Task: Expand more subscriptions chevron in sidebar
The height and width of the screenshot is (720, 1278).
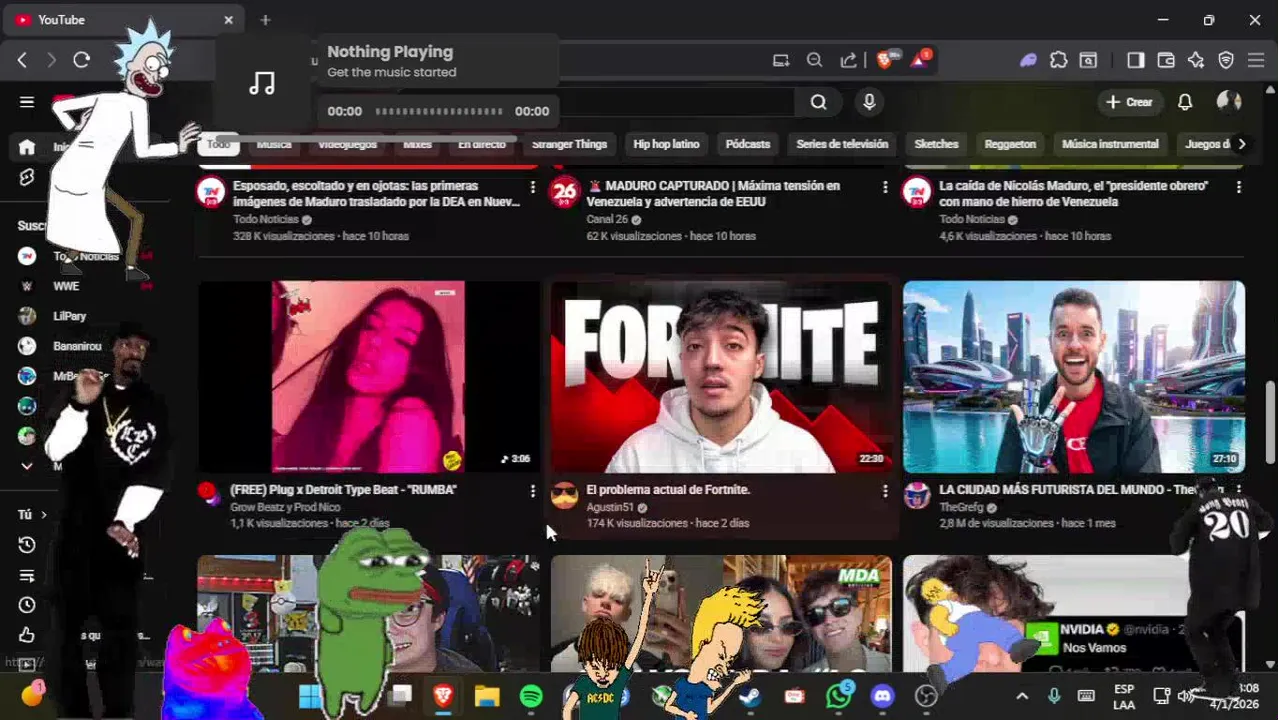Action: 27,466
